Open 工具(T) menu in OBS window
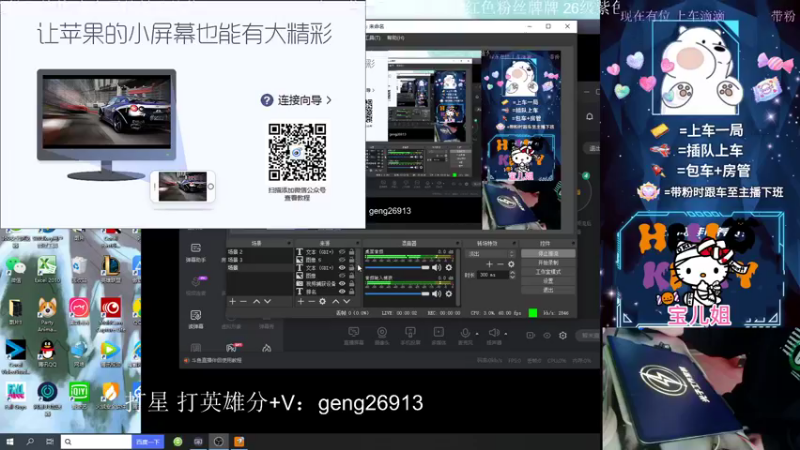The width and height of the screenshot is (800, 450). (x=372, y=38)
